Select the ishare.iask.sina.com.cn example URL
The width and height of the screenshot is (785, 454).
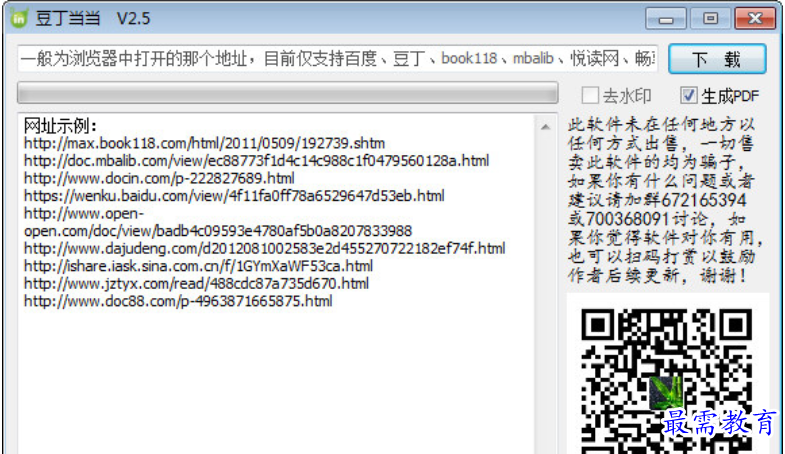(198, 266)
